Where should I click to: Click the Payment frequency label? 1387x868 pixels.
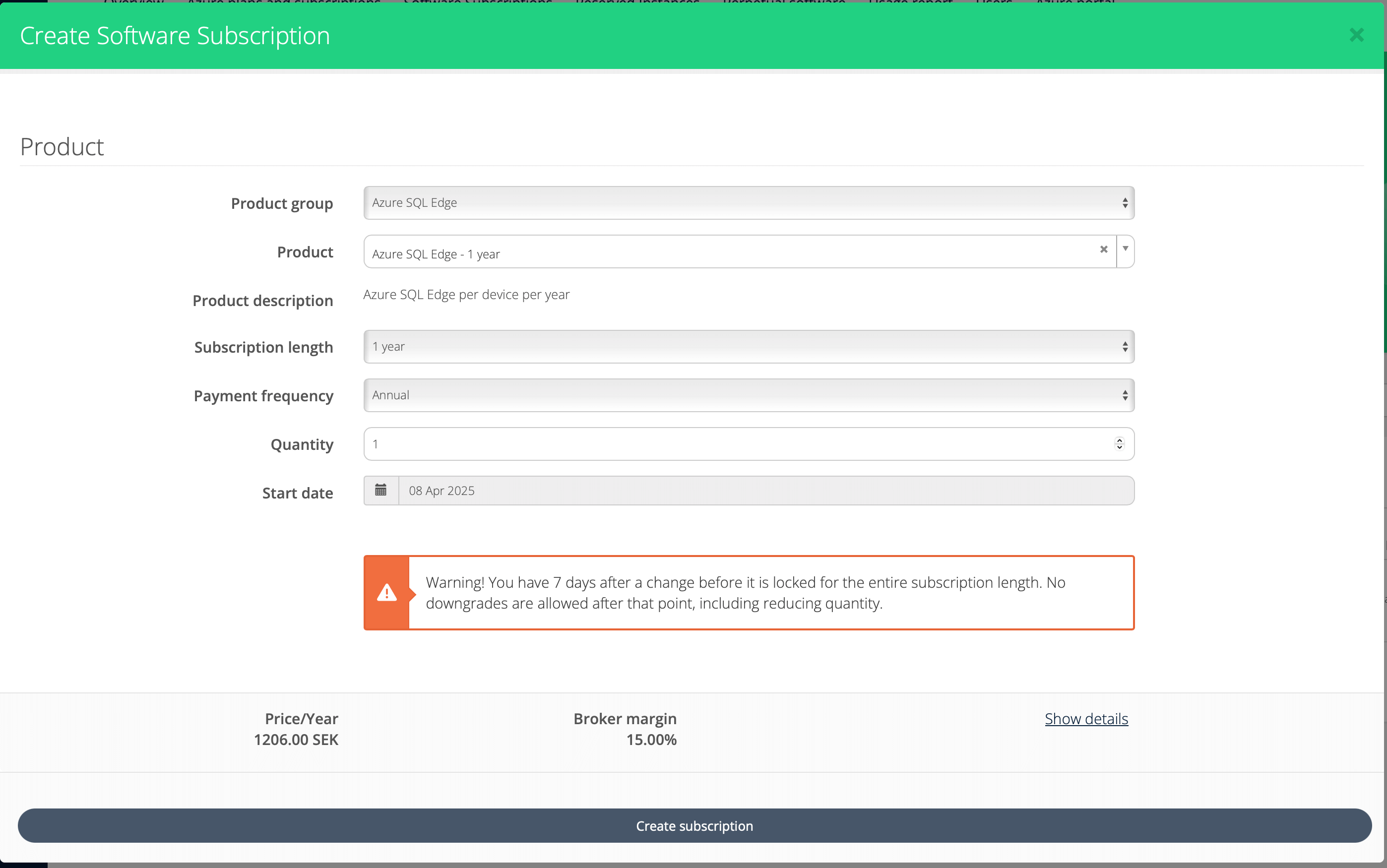[263, 395]
